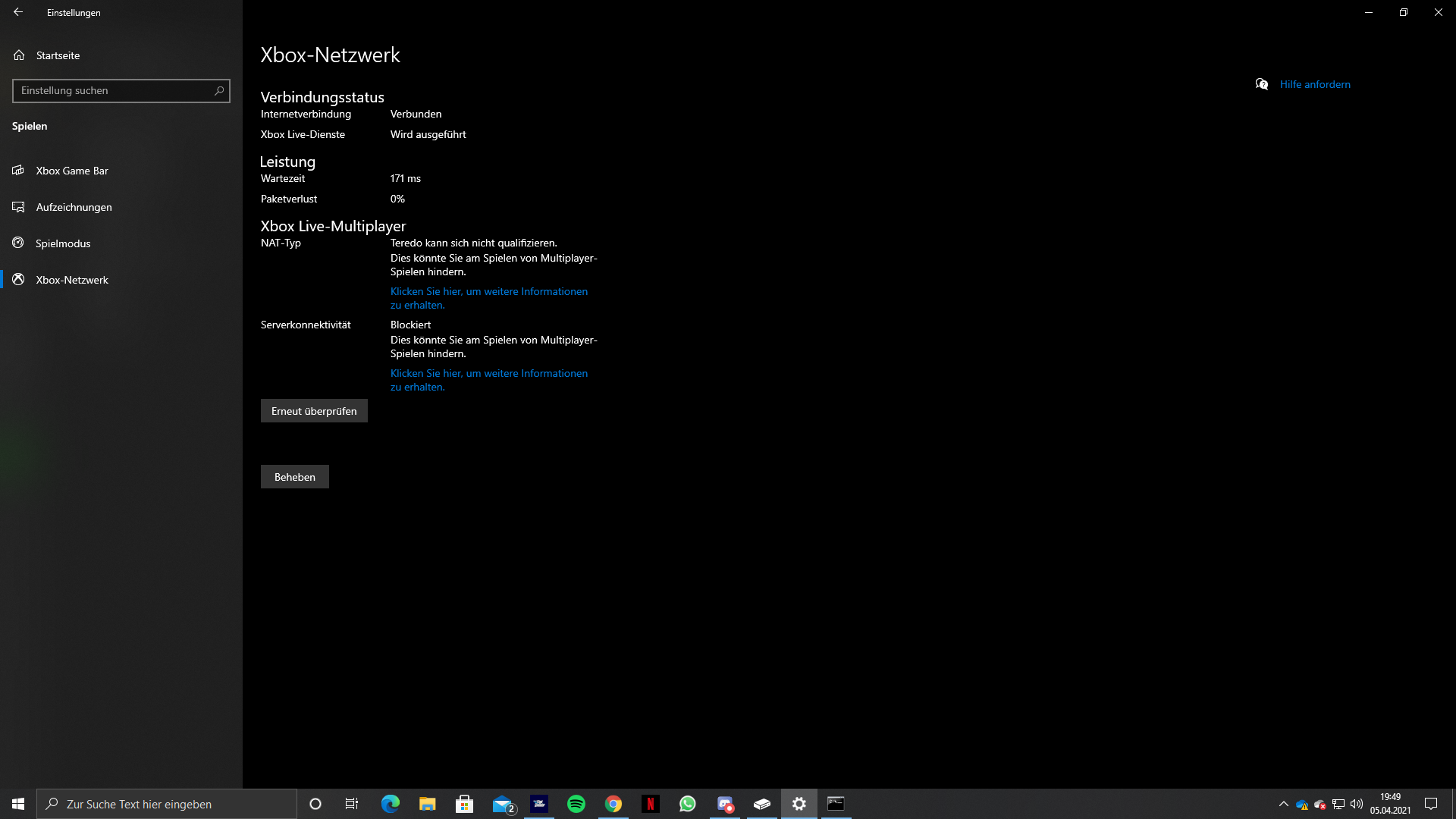
Task: Click the Settings gear in taskbar
Action: click(799, 804)
